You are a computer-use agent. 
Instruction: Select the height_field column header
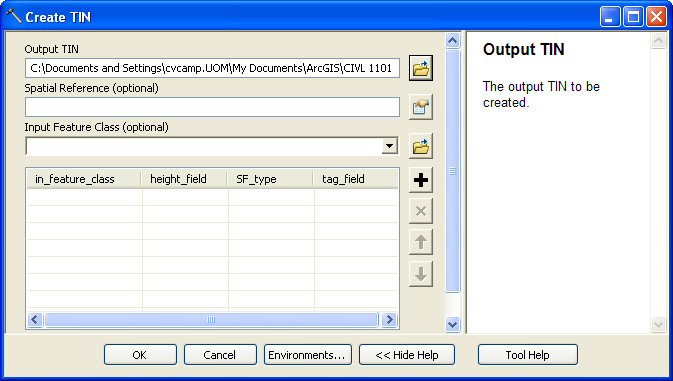point(185,179)
